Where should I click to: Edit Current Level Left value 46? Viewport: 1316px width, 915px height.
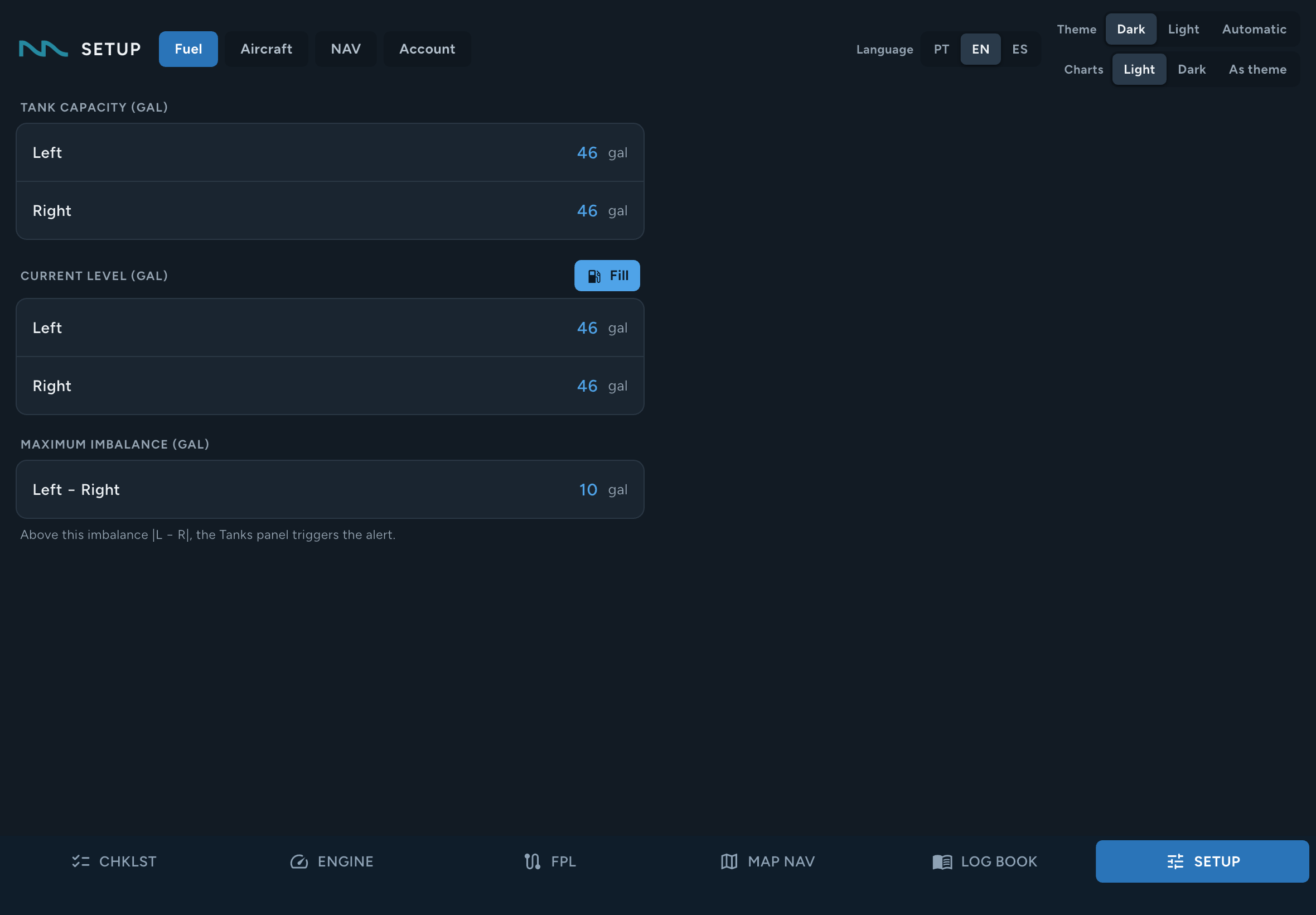point(587,328)
